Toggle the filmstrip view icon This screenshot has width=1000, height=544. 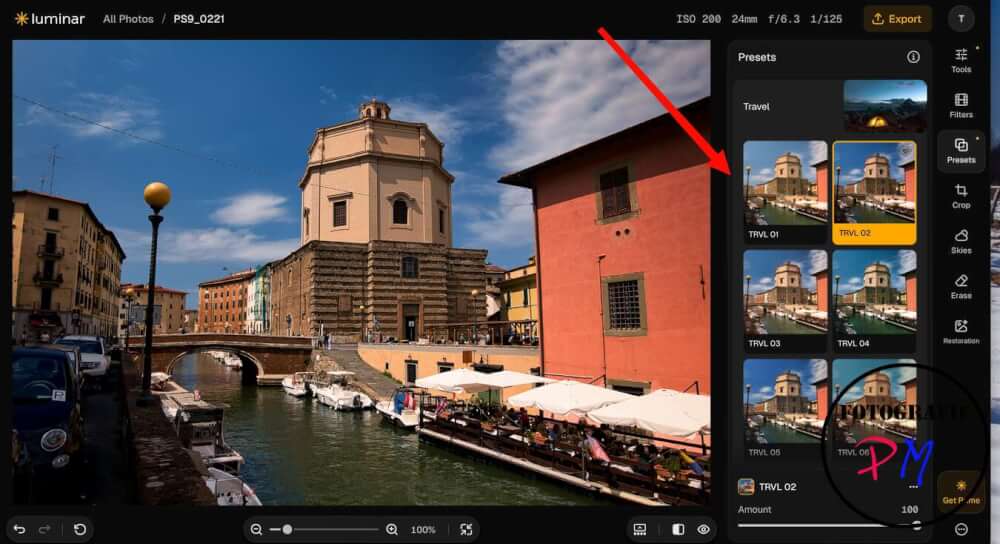(640, 529)
